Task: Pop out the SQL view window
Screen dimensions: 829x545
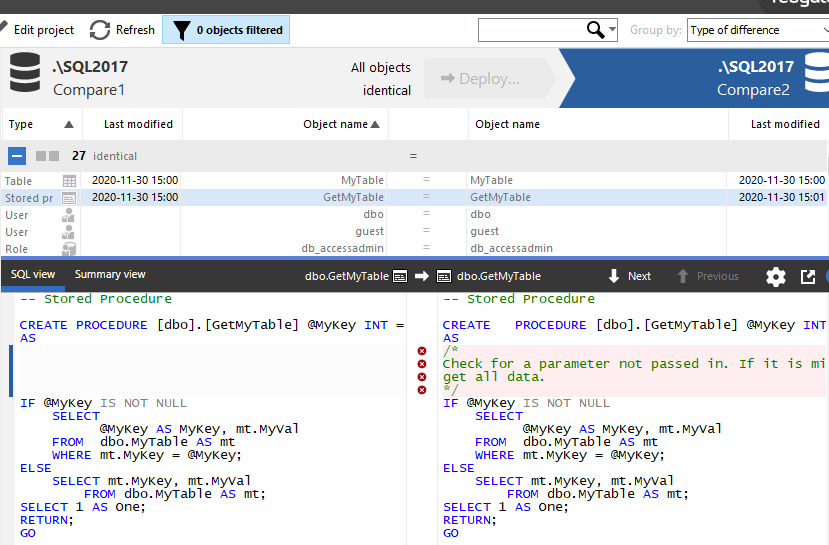Action: click(x=808, y=277)
